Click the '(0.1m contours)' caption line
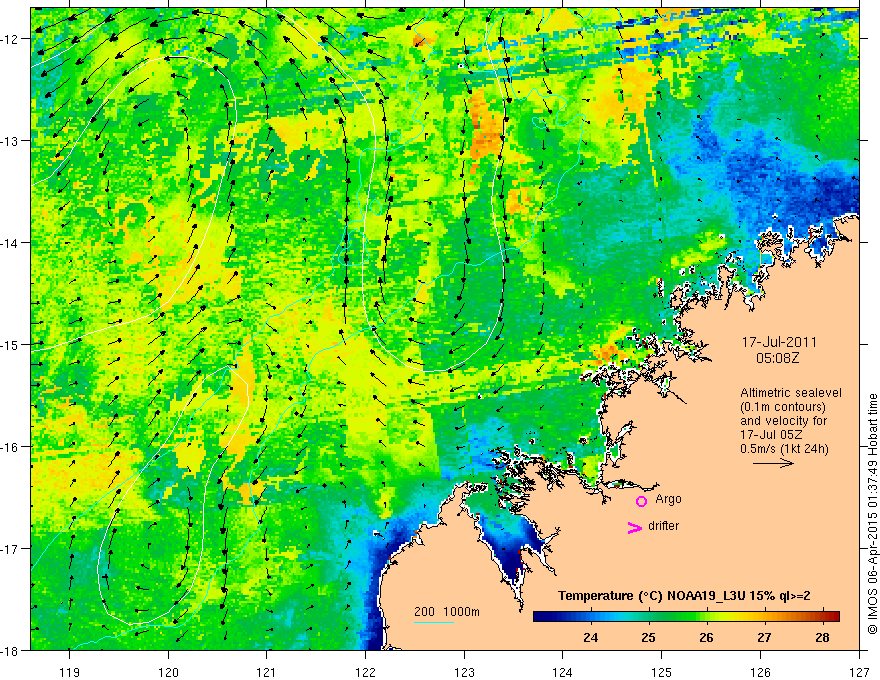Viewport: 880px width, 680px height. click(x=783, y=407)
